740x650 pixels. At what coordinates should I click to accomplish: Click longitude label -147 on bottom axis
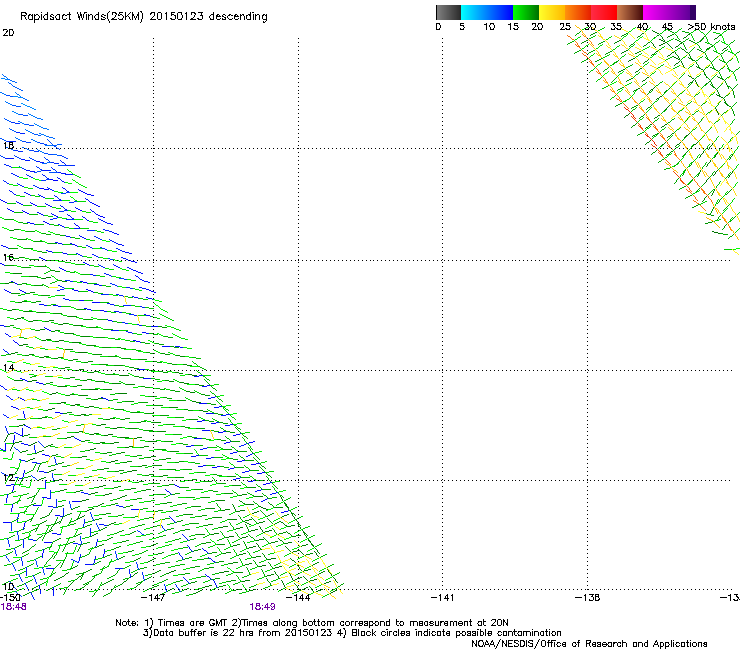pos(153,598)
